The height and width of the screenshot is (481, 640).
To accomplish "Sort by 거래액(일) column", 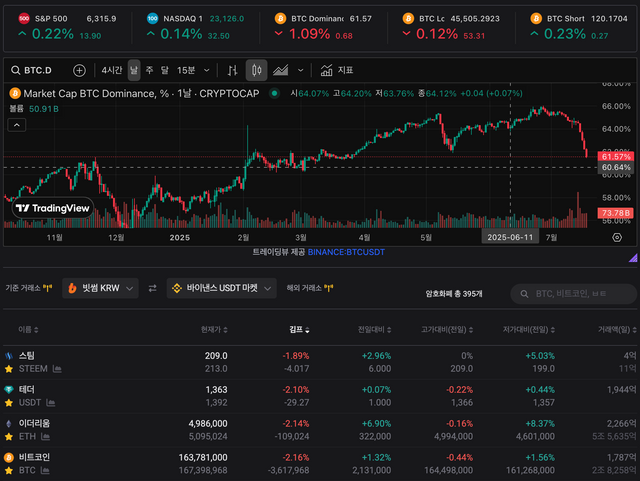I will click(x=617, y=330).
